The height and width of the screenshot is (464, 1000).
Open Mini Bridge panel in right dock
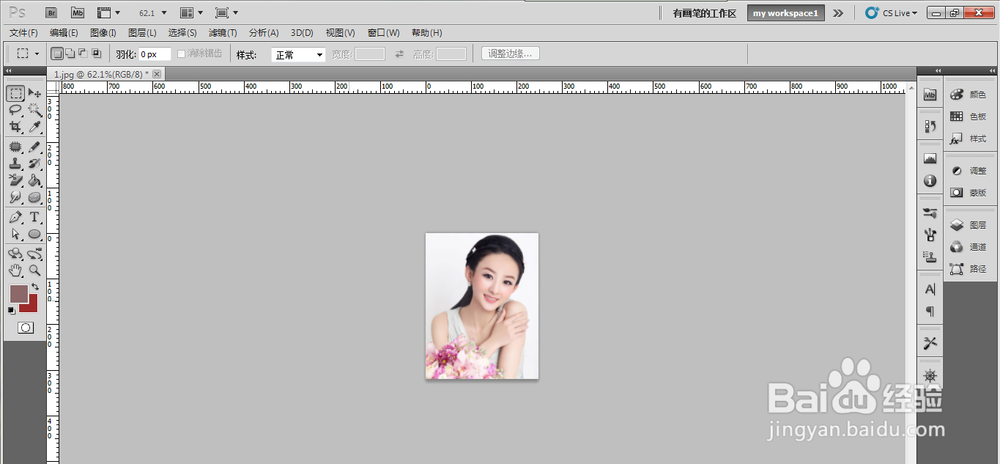pyautogui.click(x=930, y=95)
